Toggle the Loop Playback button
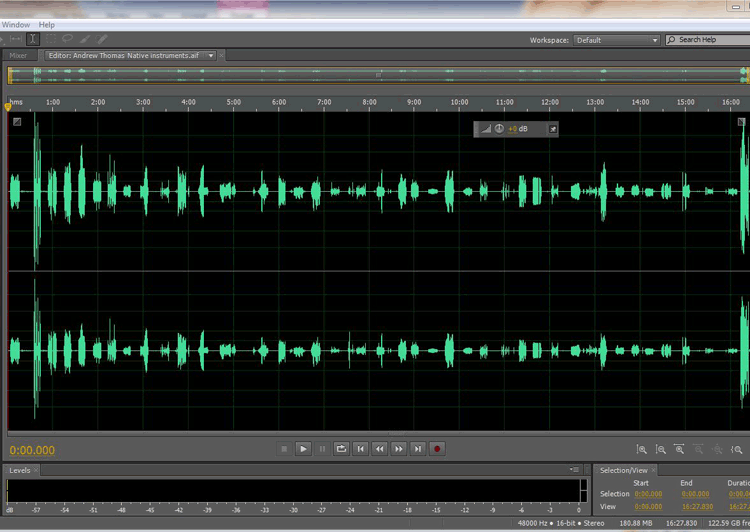The height and width of the screenshot is (532, 750). click(341, 449)
